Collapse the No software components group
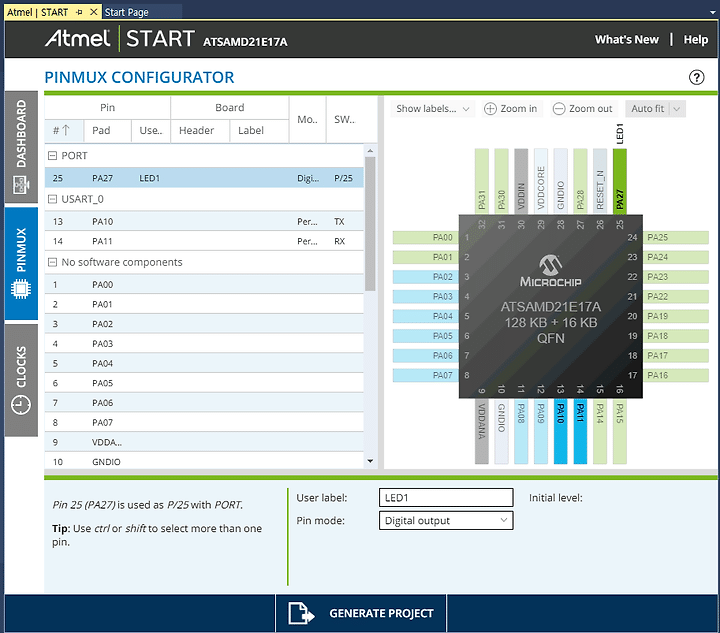 coord(53,262)
